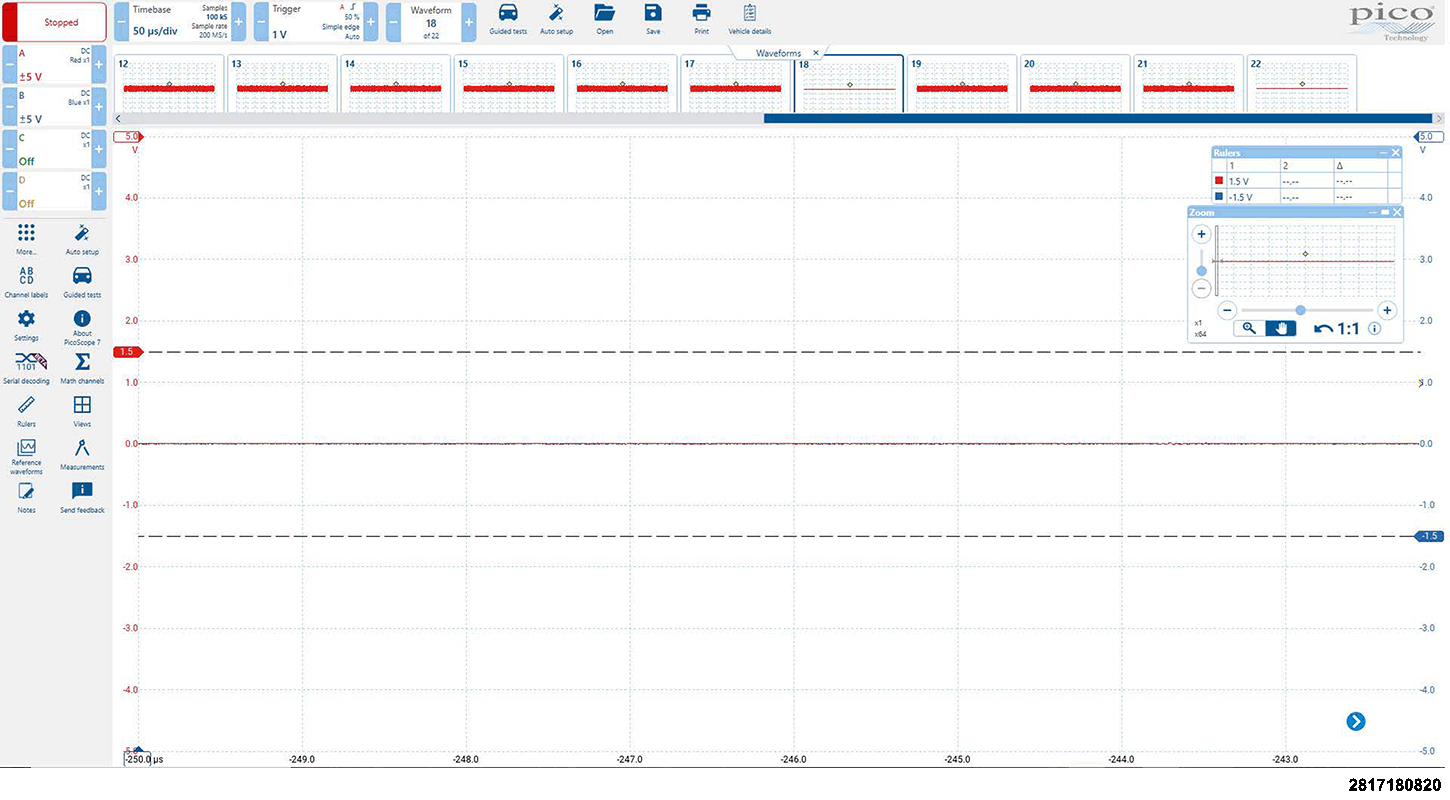
Task: Select the hand pan tool in Zoom panel
Action: [1280, 328]
